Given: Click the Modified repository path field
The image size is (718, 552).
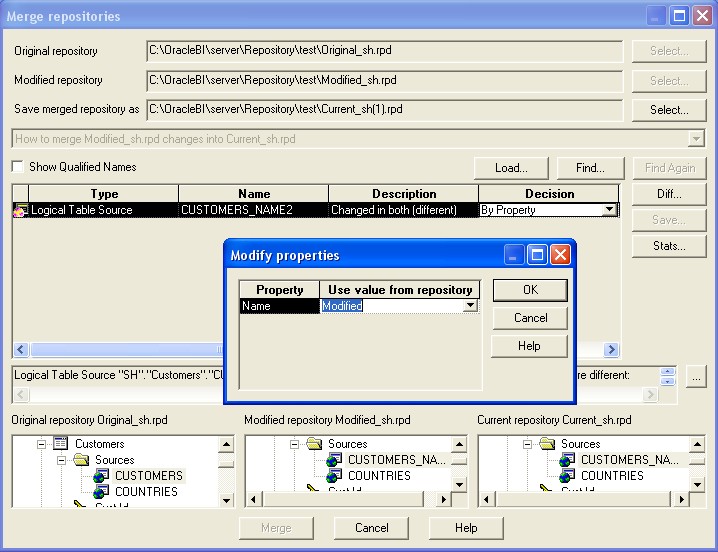Looking at the screenshot, I should pos(385,81).
